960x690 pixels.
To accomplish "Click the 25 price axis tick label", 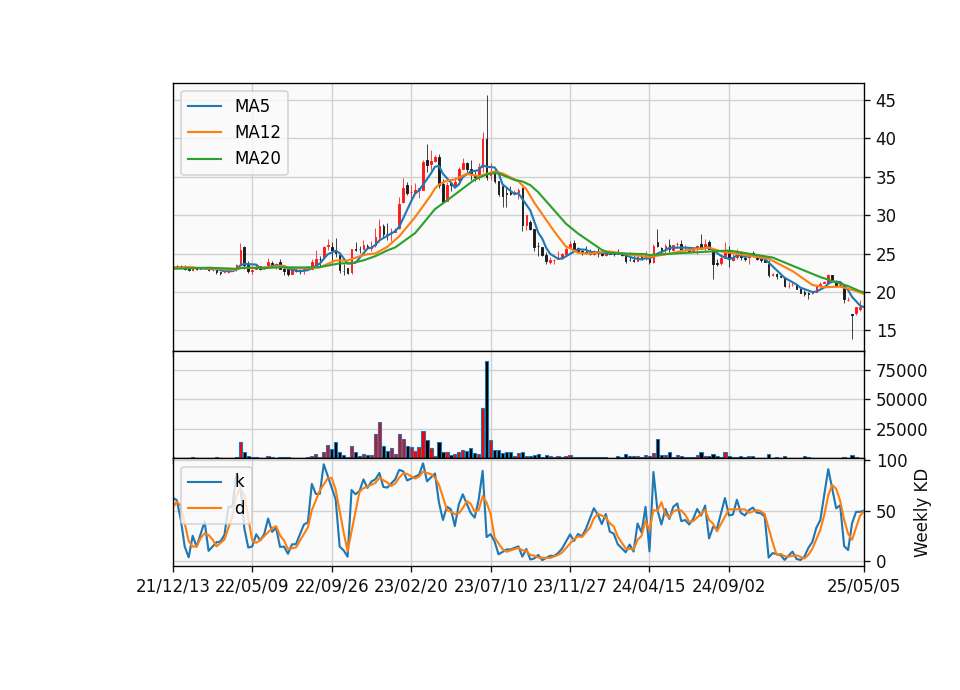I will (x=885, y=255).
